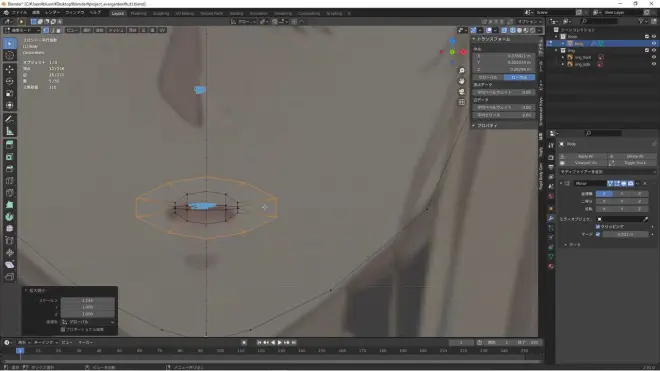Click the Apply All button

point(583,156)
